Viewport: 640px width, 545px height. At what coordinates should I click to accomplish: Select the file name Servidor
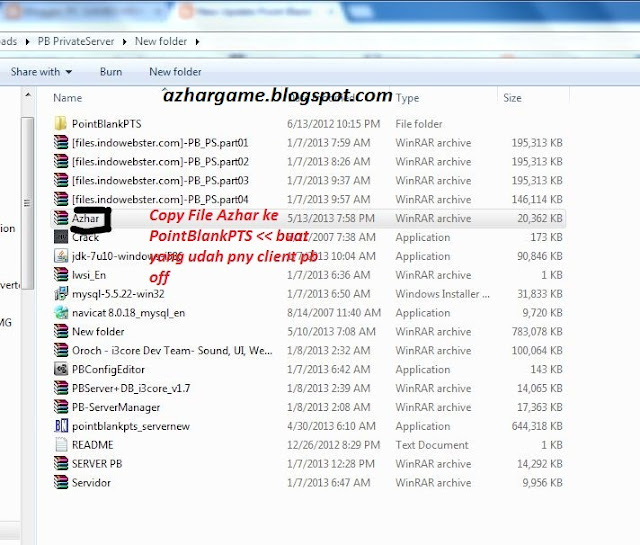pyautogui.click(x=91, y=483)
